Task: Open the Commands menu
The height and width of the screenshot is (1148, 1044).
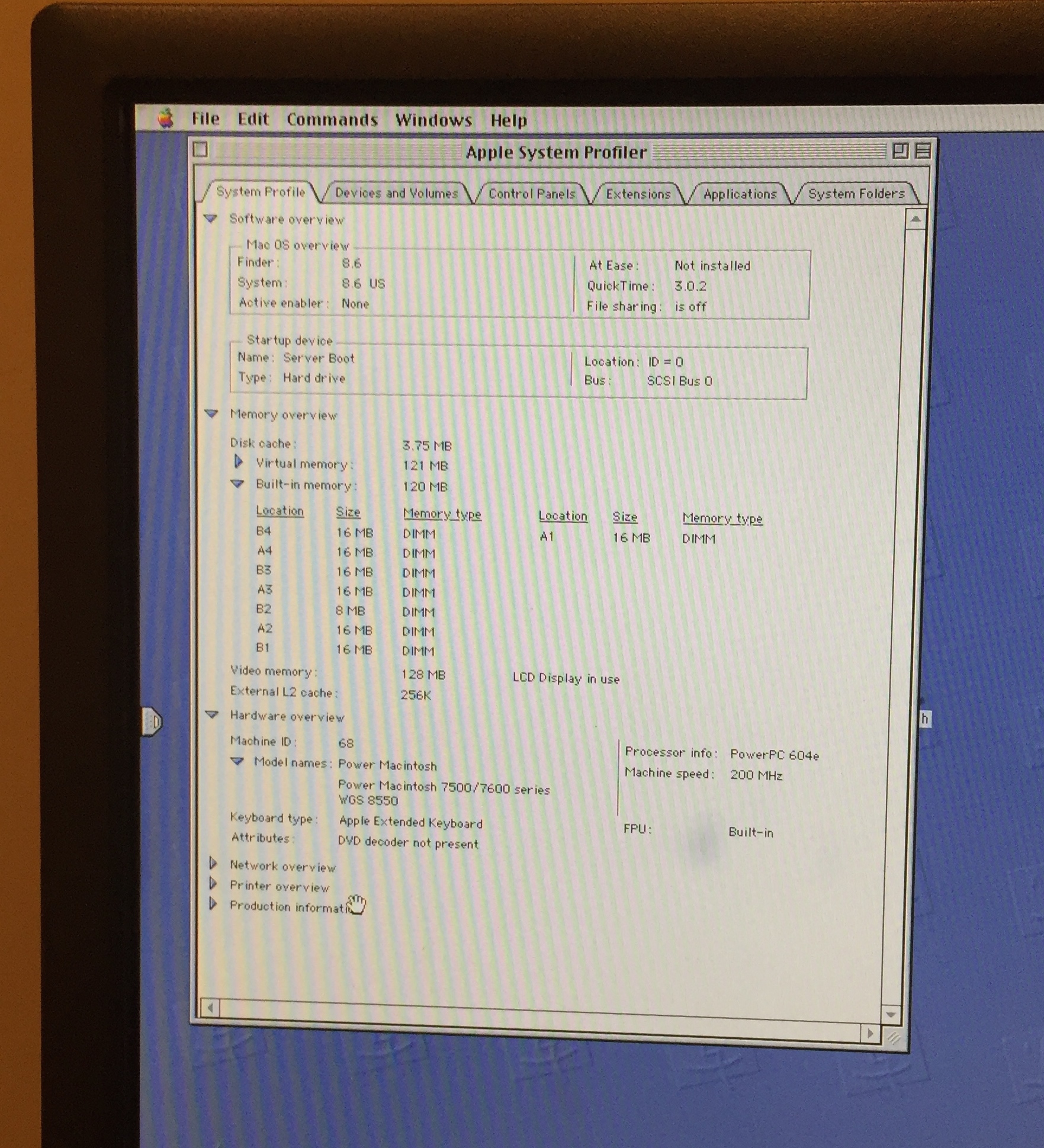Action: click(332, 120)
